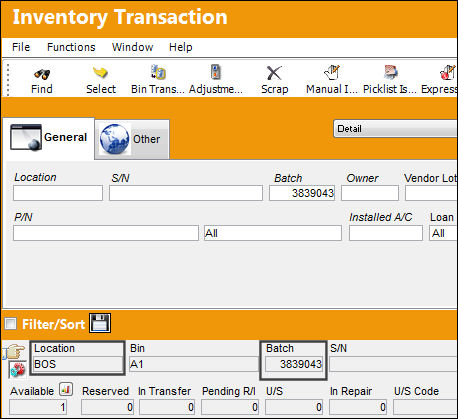The height and width of the screenshot is (419, 458).
Task: Click the pointing hand row icon
Action: click(x=15, y=352)
